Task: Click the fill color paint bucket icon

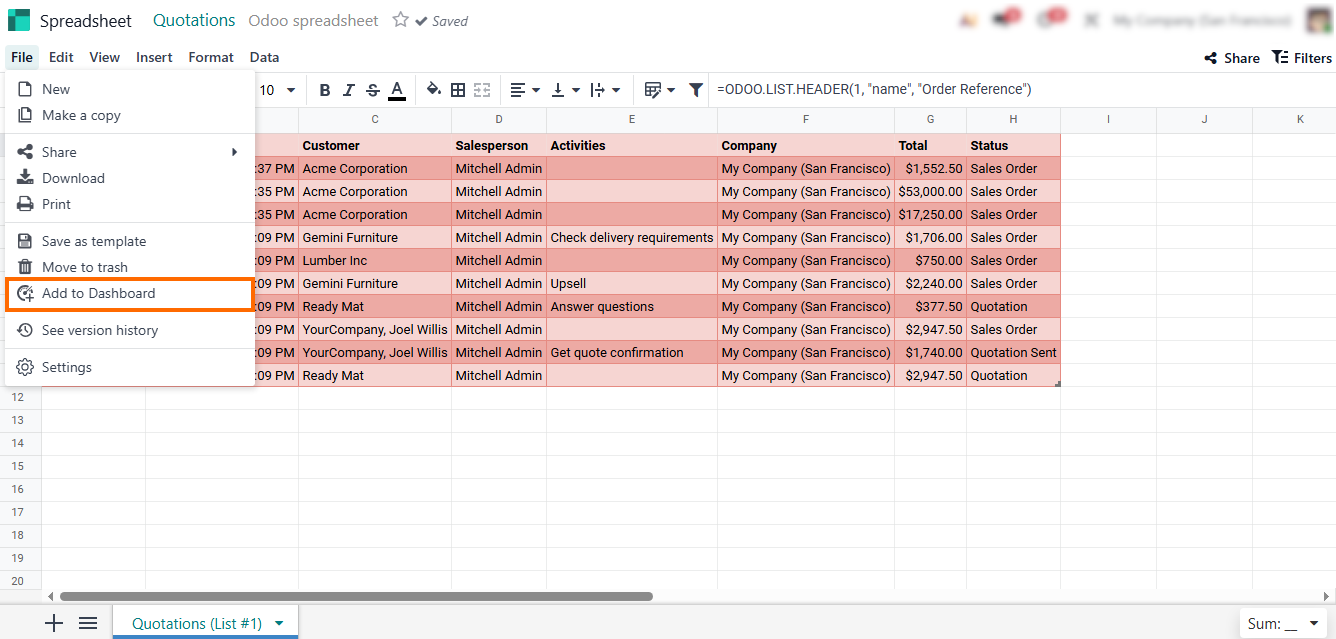Action: 433,90
